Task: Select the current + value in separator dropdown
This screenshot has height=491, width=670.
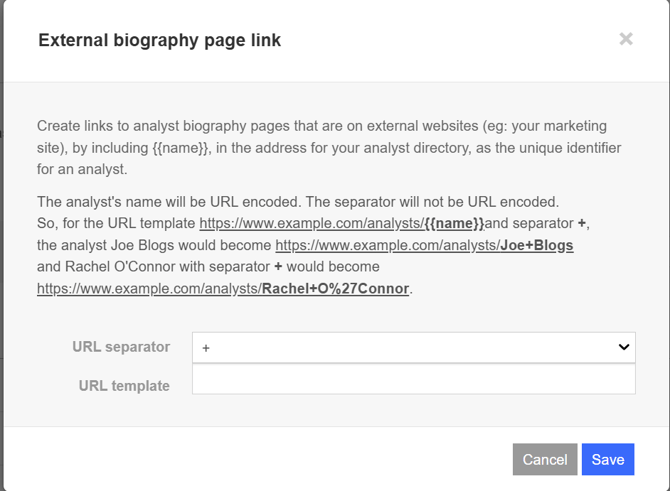Action: tap(207, 348)
